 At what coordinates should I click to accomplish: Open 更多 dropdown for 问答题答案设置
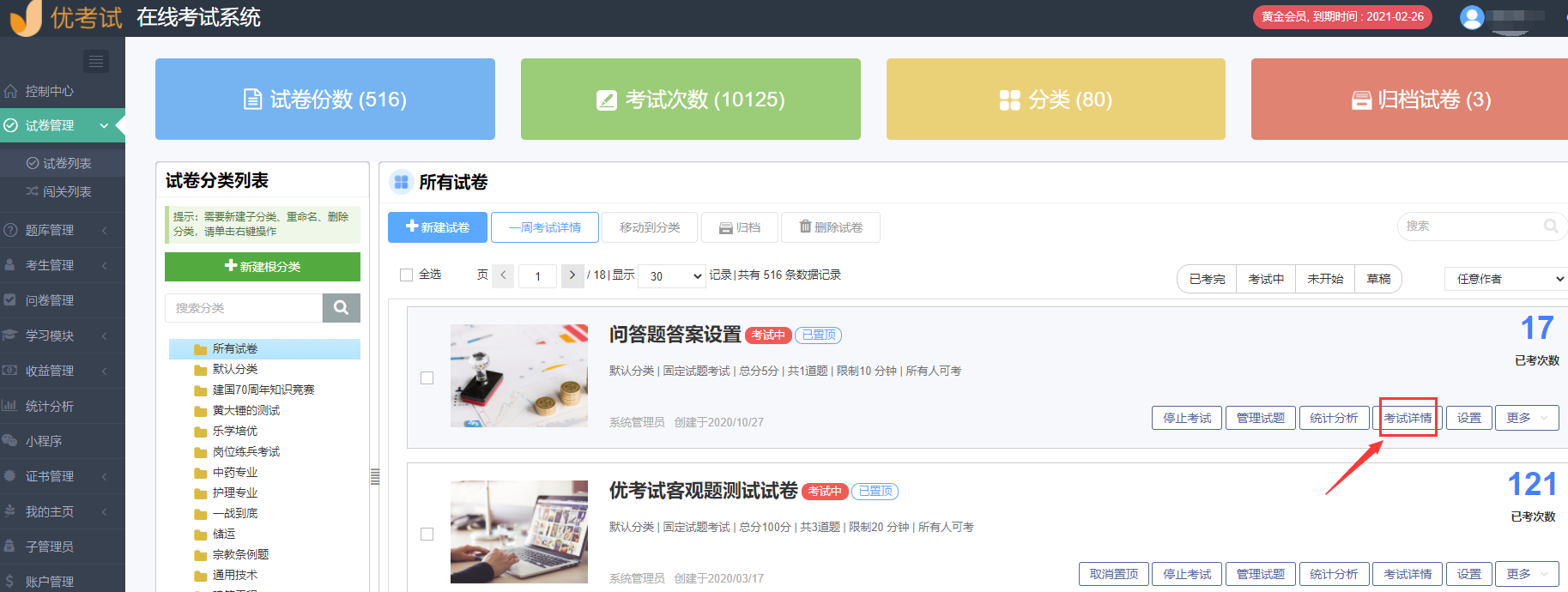tap(1527, 418)
